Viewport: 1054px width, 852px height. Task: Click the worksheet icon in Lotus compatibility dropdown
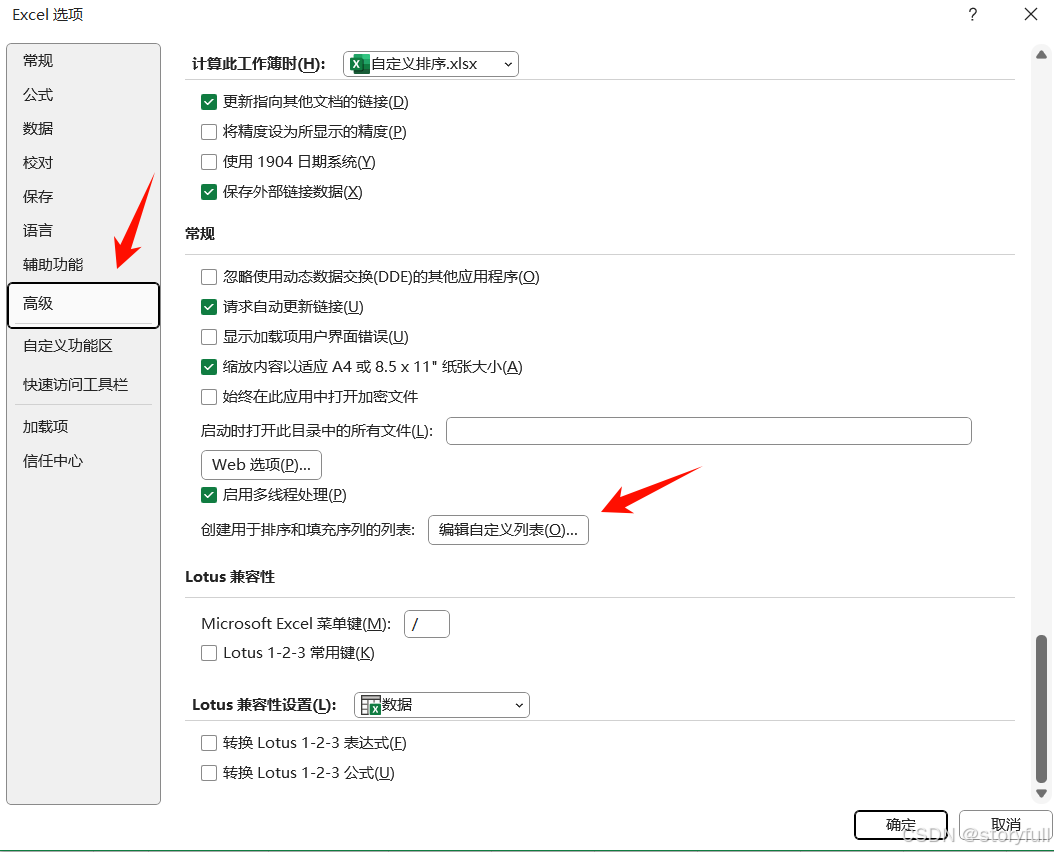tap(370, 705)
